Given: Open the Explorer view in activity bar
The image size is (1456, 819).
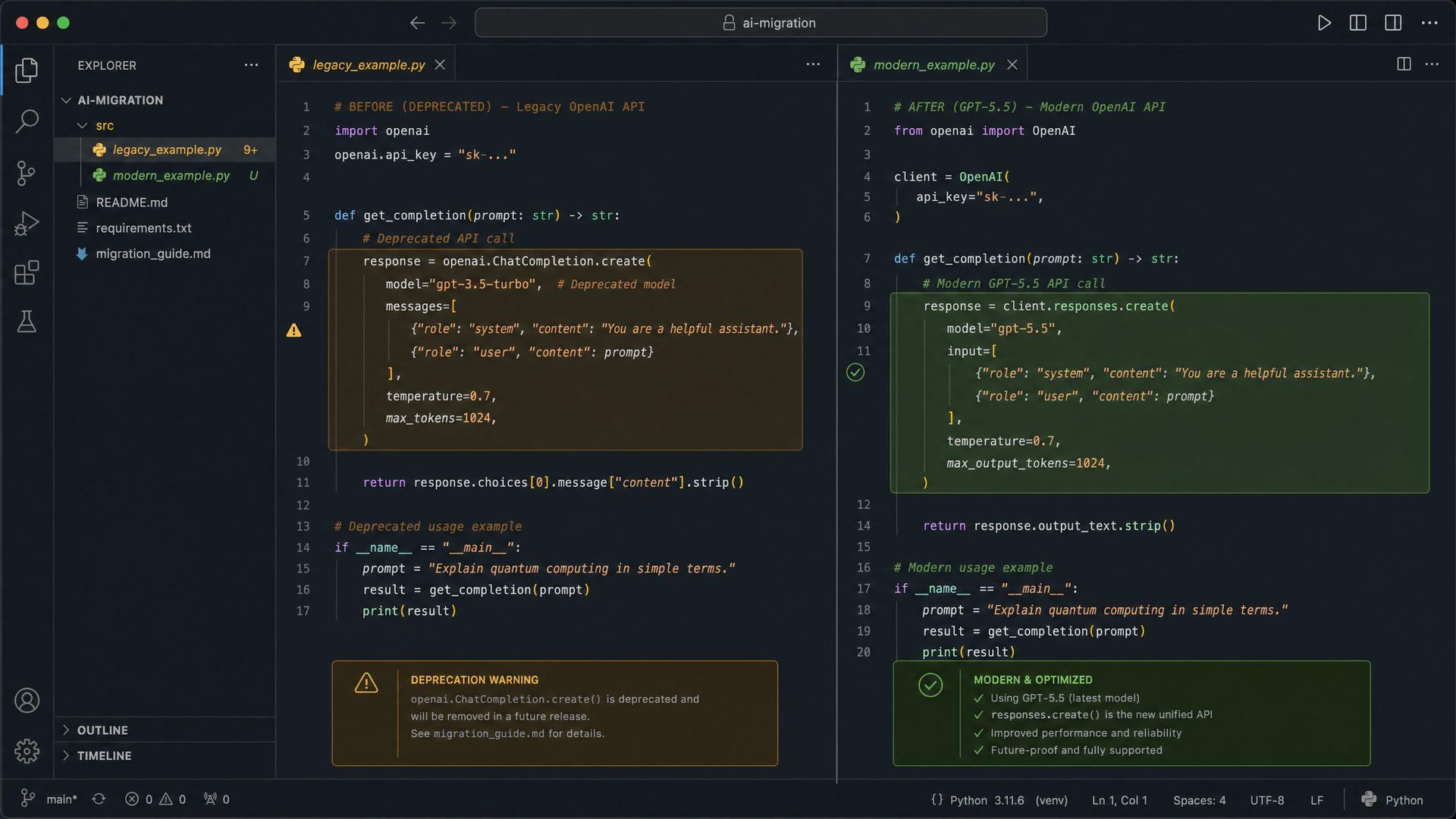Looking at the screenshot, I should (27, 70).
